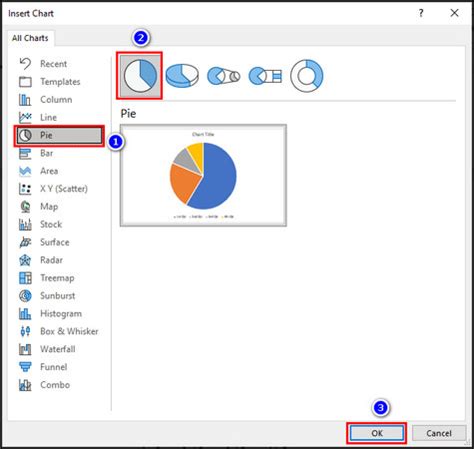Click the X Y Scatter category icon
The height and width of the screenshot is (449, 474).
click(25, 189)
